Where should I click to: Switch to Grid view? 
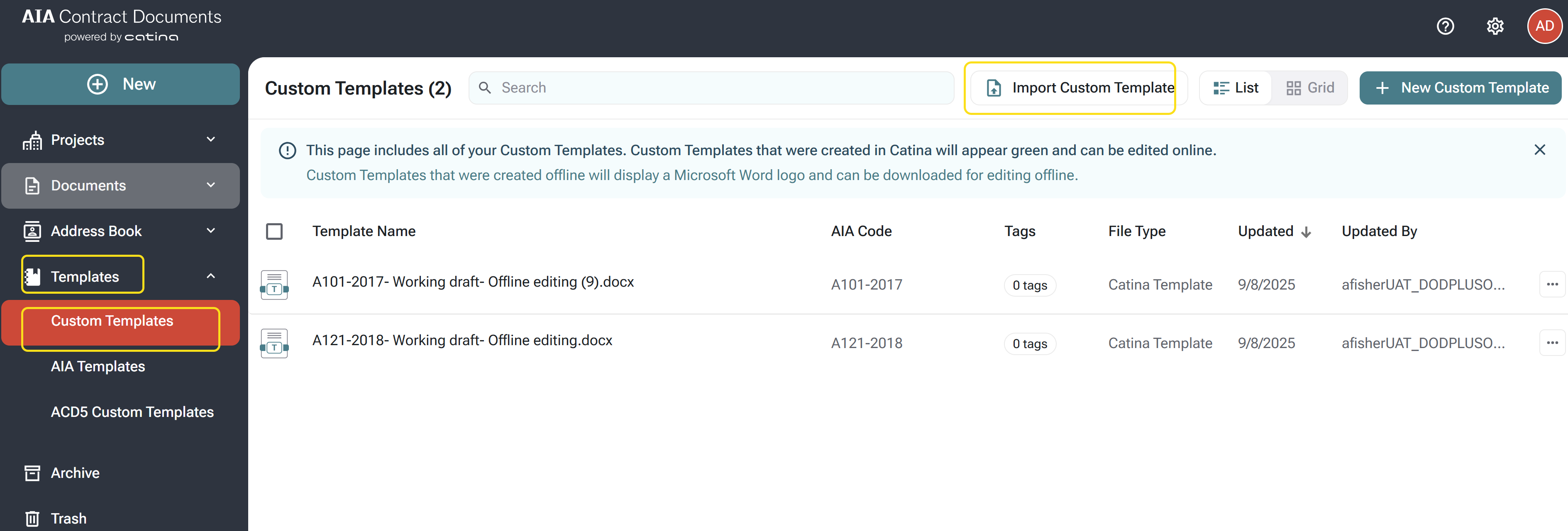[x=1310, y=88]
